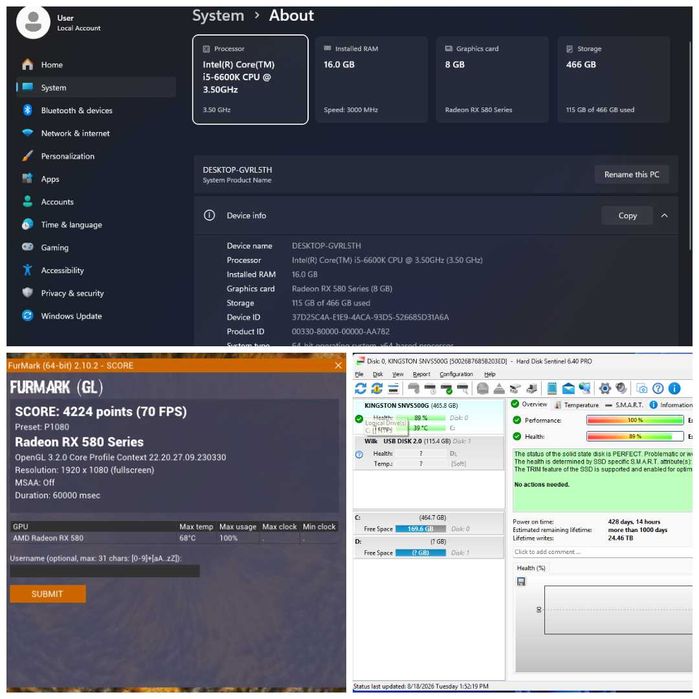Click the Rename this PC button
The image size is (699, 699).
tap(631, 174)
